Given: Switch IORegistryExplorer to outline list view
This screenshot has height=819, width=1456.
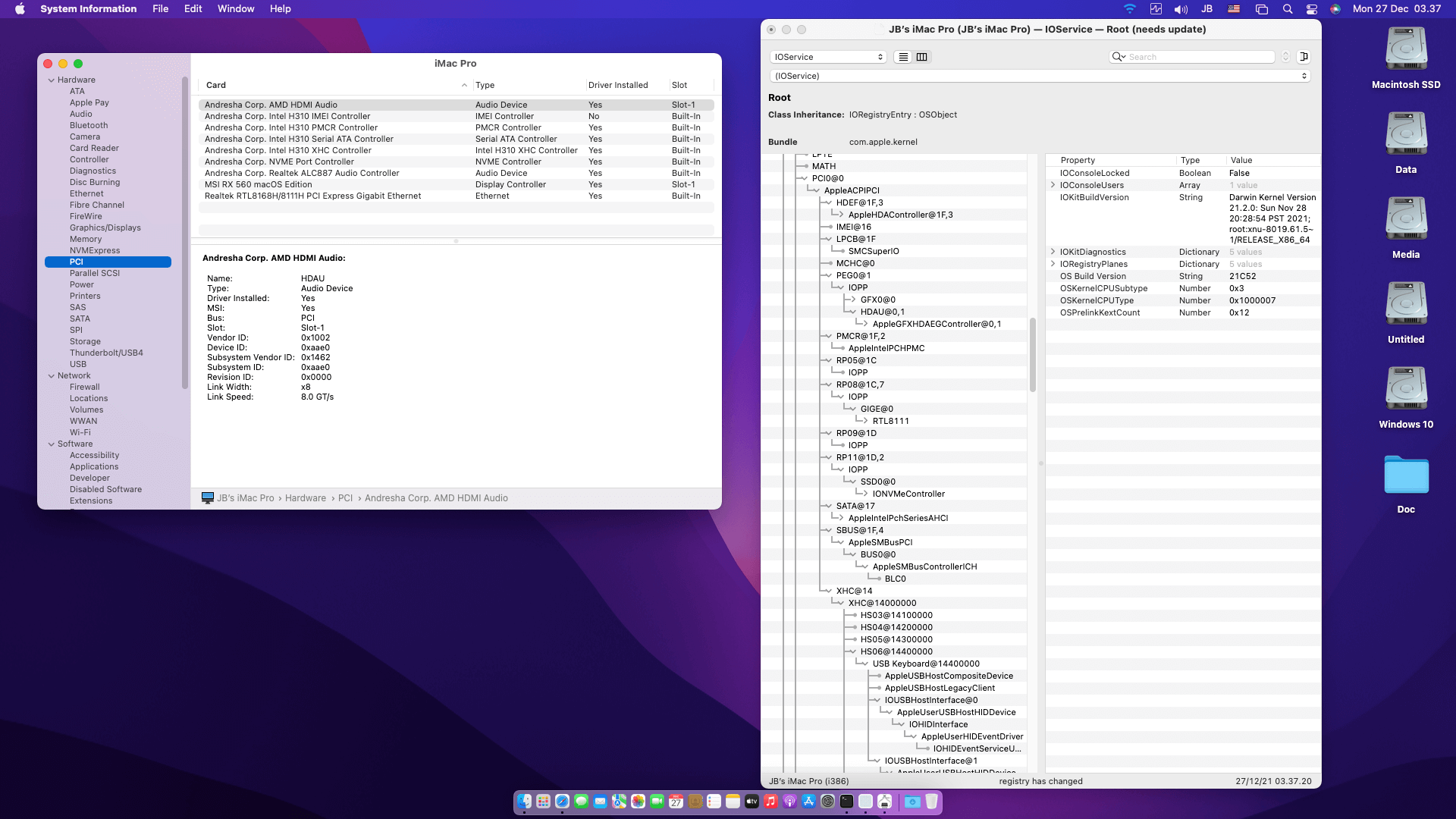Looking at the screenshot, I should click(903, 57).
